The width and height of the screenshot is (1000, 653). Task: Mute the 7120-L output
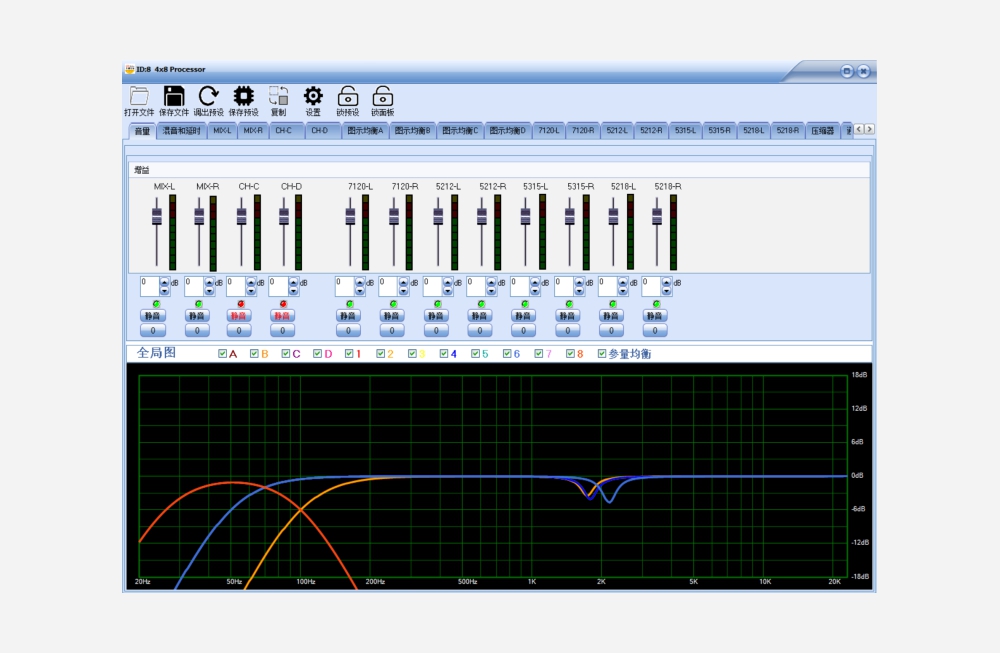coord(348,316)
